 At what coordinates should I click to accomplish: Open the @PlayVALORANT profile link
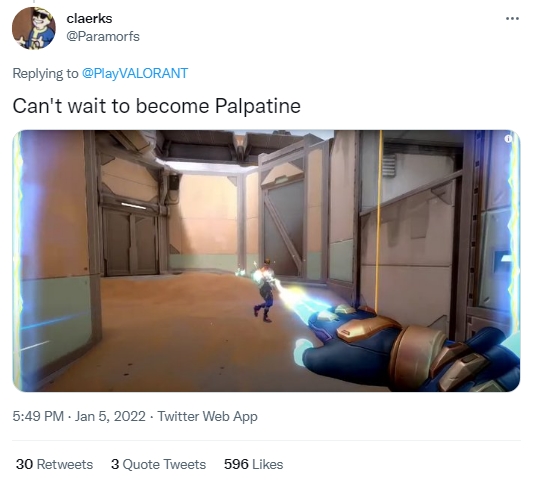(x=135, y=73)
